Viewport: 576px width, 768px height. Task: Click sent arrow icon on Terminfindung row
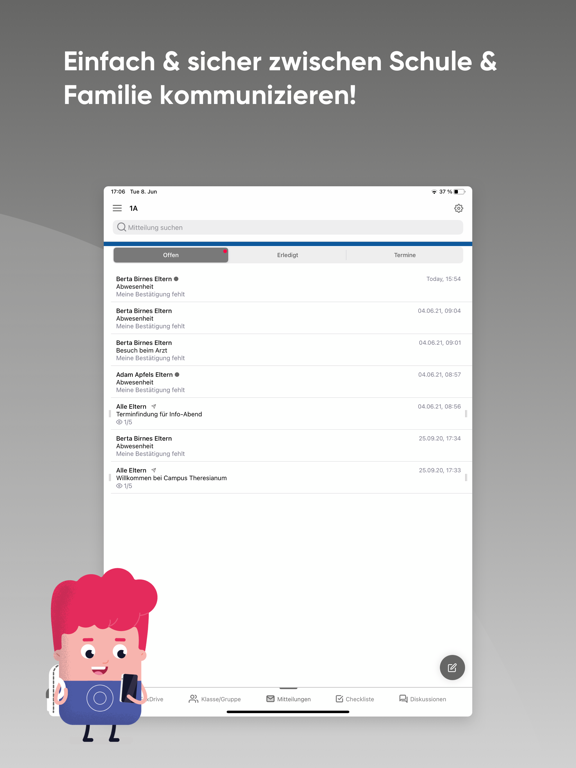(154, 407)
